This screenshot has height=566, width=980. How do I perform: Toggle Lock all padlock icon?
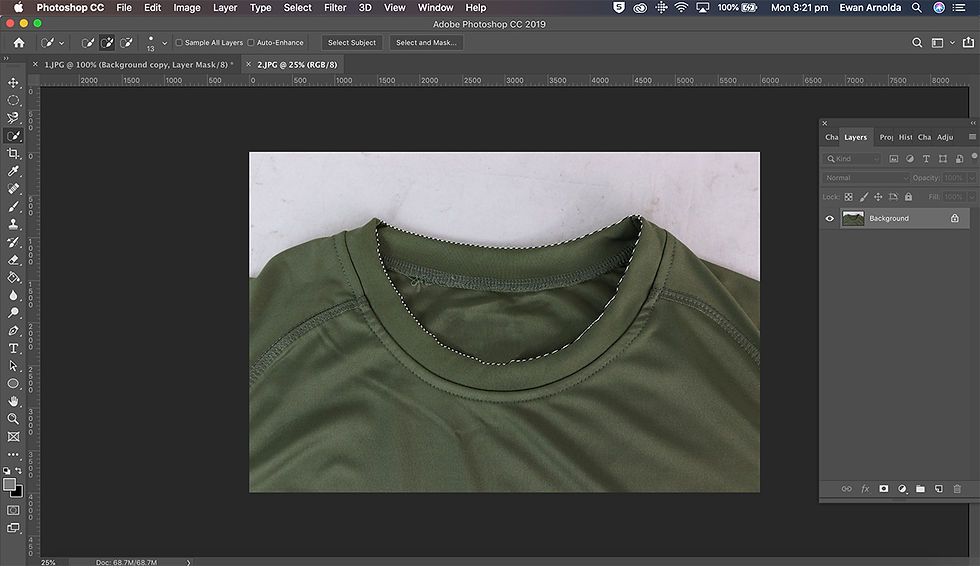click(908, 197)
